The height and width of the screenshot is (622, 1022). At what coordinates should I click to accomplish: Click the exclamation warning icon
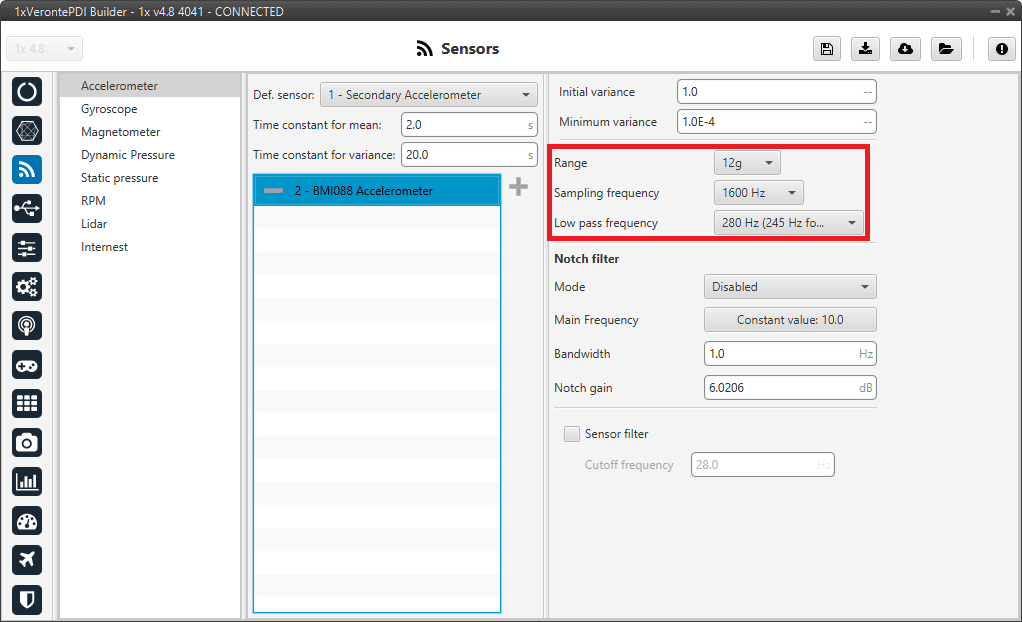[x=1001, y=49]
